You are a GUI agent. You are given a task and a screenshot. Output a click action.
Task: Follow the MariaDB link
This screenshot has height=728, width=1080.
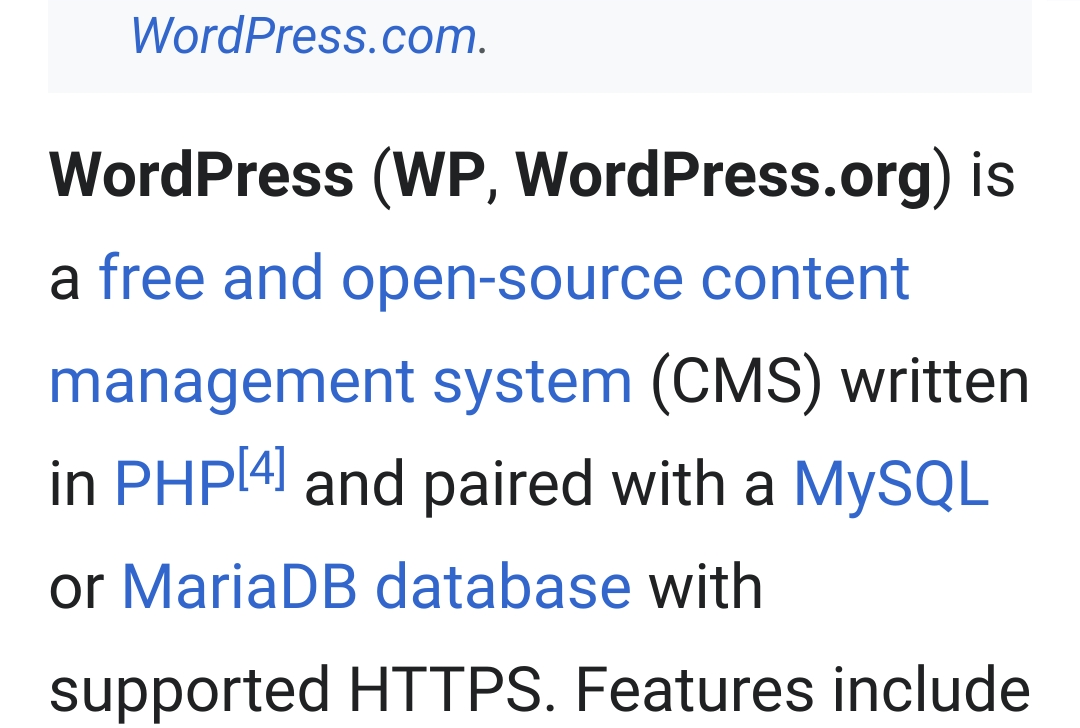click(239, 587)
